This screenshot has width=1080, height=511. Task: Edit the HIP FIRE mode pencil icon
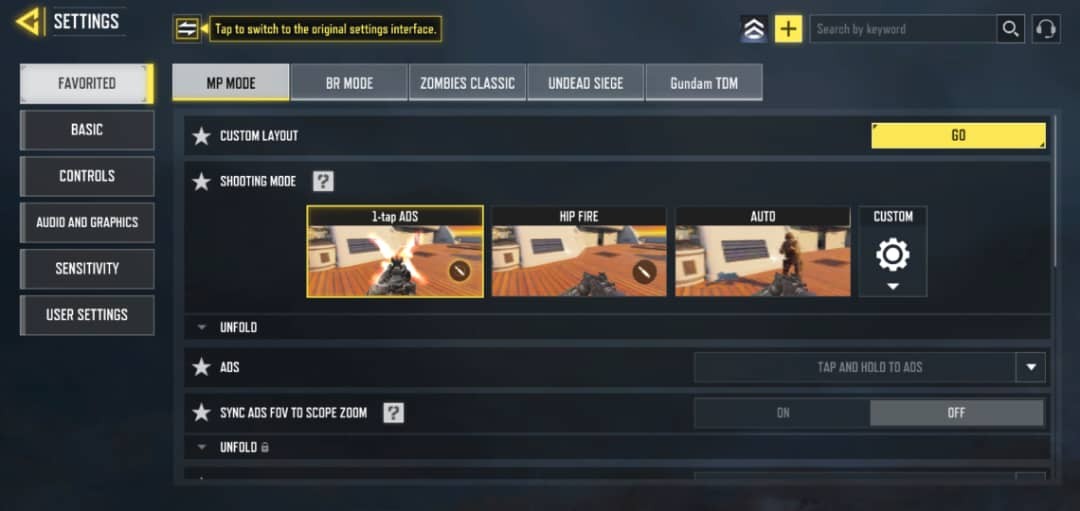click(643, 271)
